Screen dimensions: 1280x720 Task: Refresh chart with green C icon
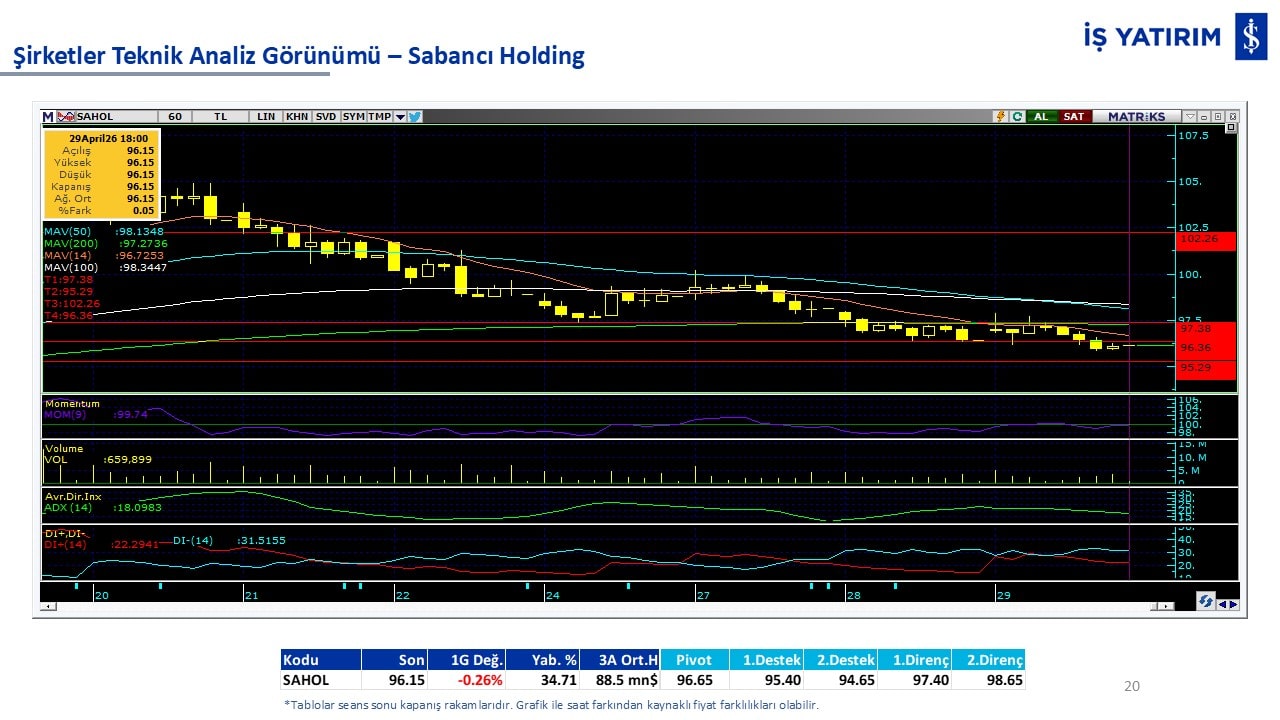(x=1017, y=117)
